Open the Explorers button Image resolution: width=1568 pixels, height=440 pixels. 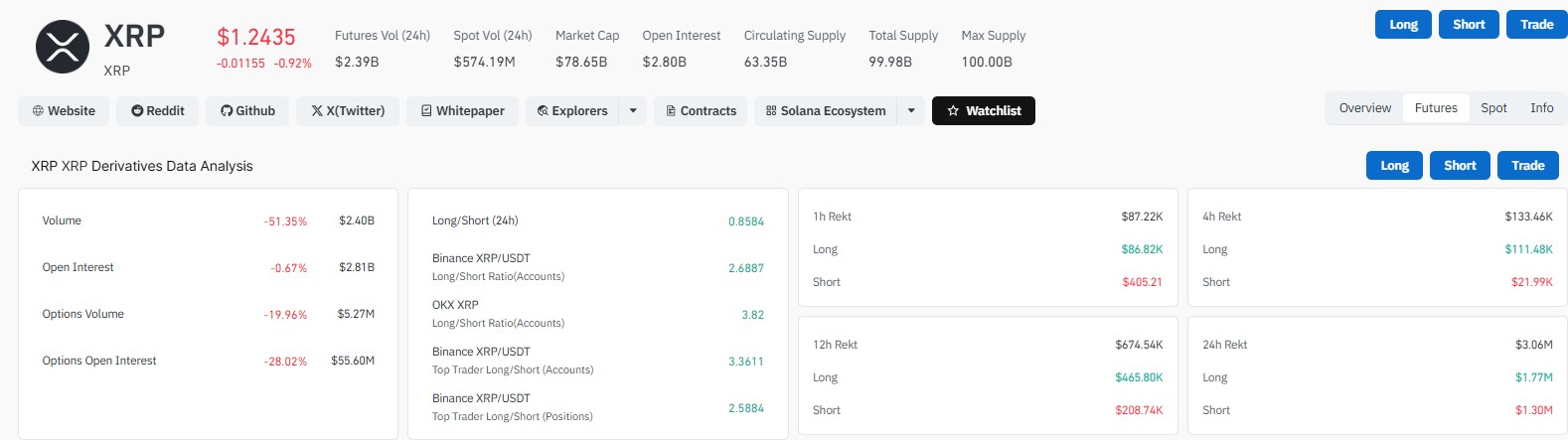pyautogui.click(x=572, y=111)
